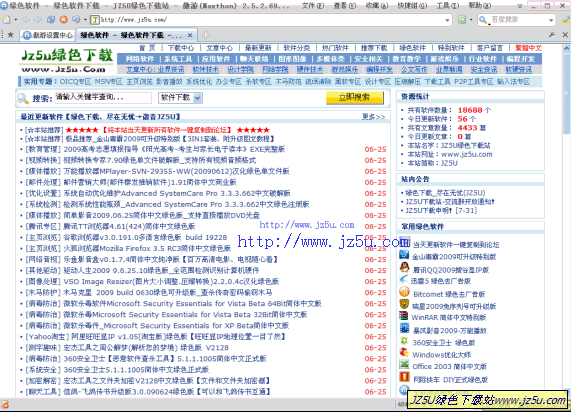Expand the menu bar overflow chevron
This screenshot has height=412, width=571.
(520, 6)
